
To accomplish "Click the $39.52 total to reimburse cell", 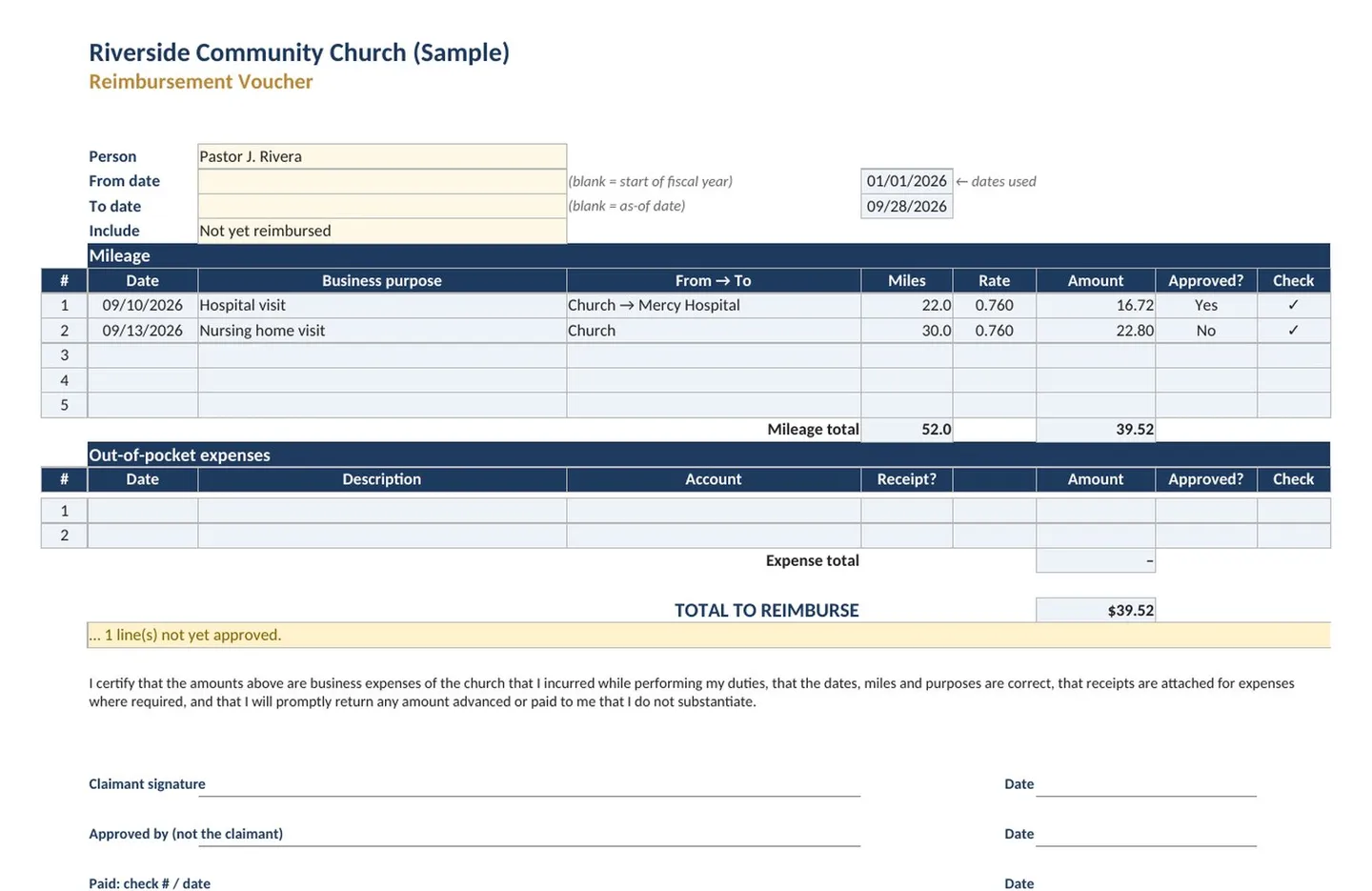I will click(x=1096, y=610).
